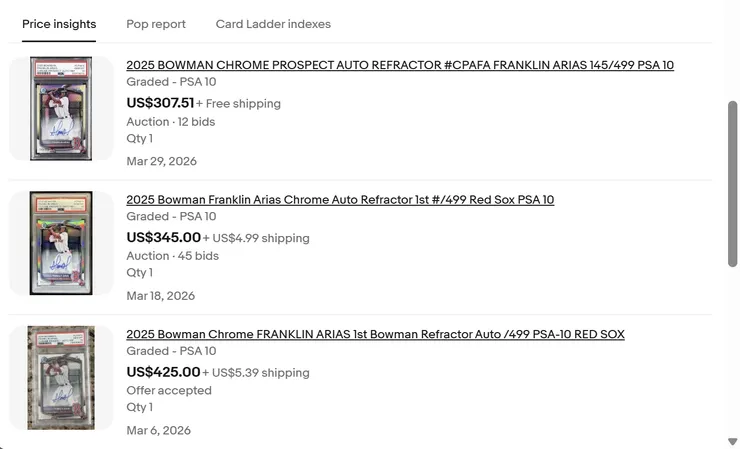Open the Red Sox PSA 10 1st #/499 listing link
Image resolution: width=740 pixels, height=449 pixels.
(340, 200)
